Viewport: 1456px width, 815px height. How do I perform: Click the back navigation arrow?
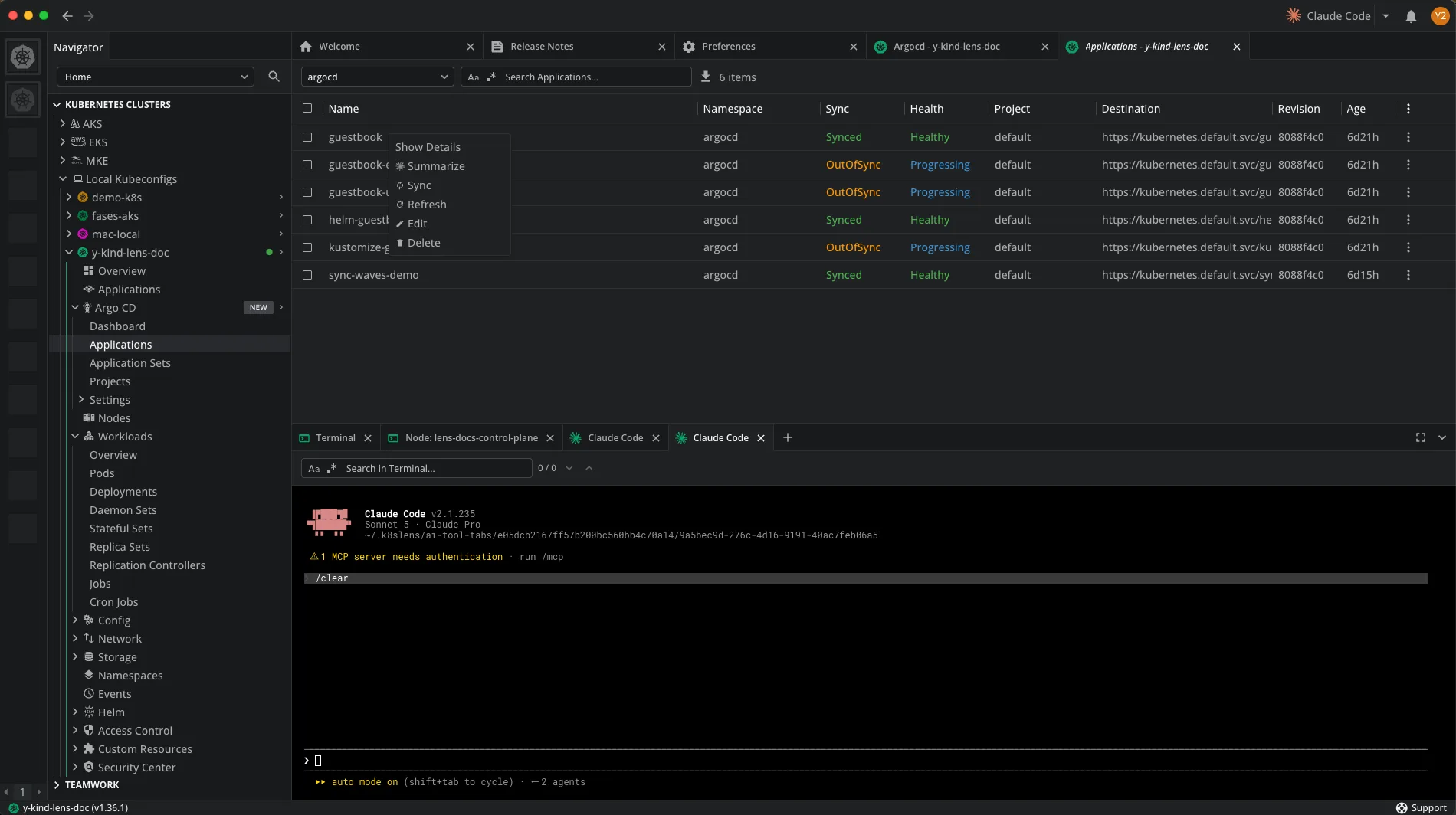pos(67,15)
